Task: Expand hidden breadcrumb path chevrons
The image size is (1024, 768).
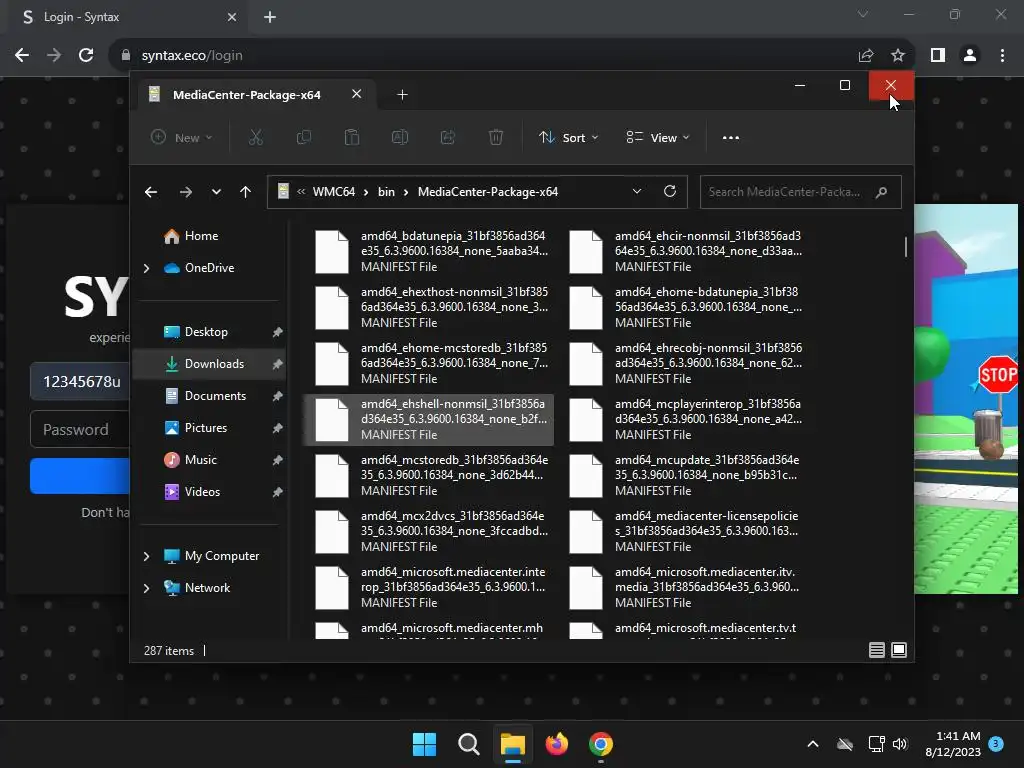Action: pos(301,192)
